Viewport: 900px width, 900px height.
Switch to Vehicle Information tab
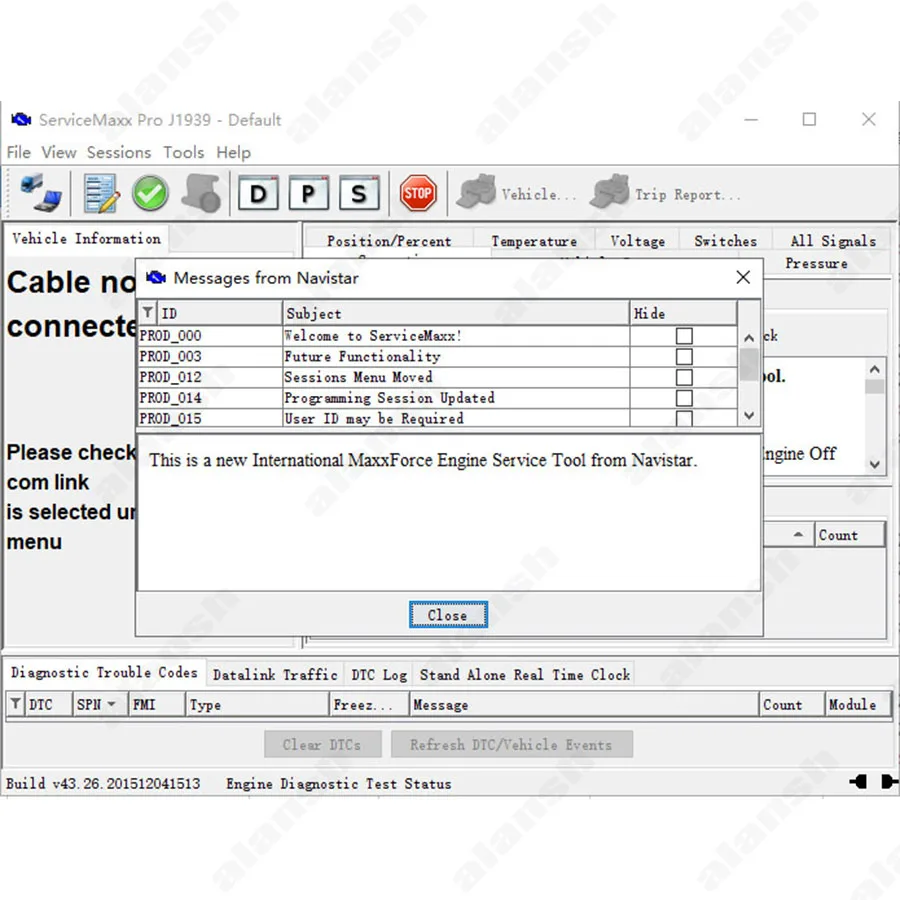pos(86,238)
